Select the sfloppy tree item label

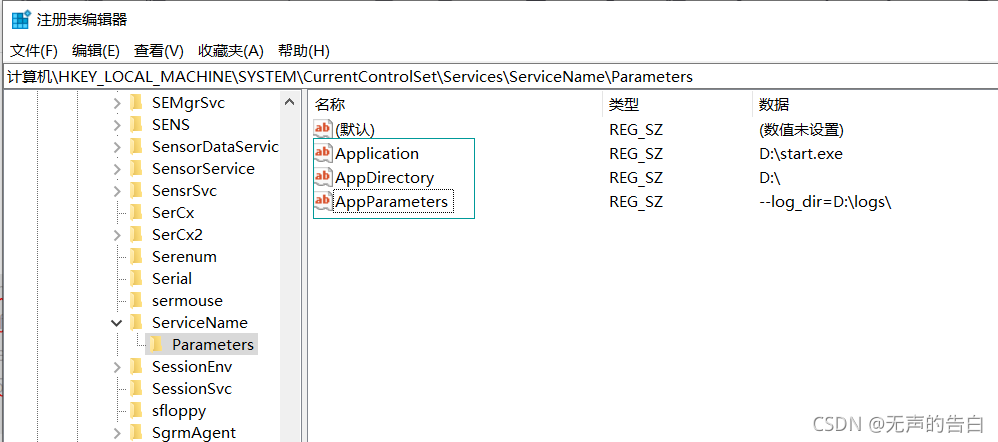point(179,411)
